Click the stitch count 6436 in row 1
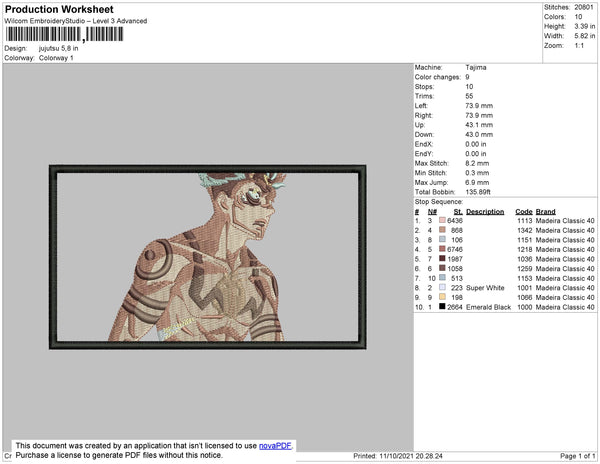Screen dimensions: 600x464 pyautogui.click(x=455, y=221)
